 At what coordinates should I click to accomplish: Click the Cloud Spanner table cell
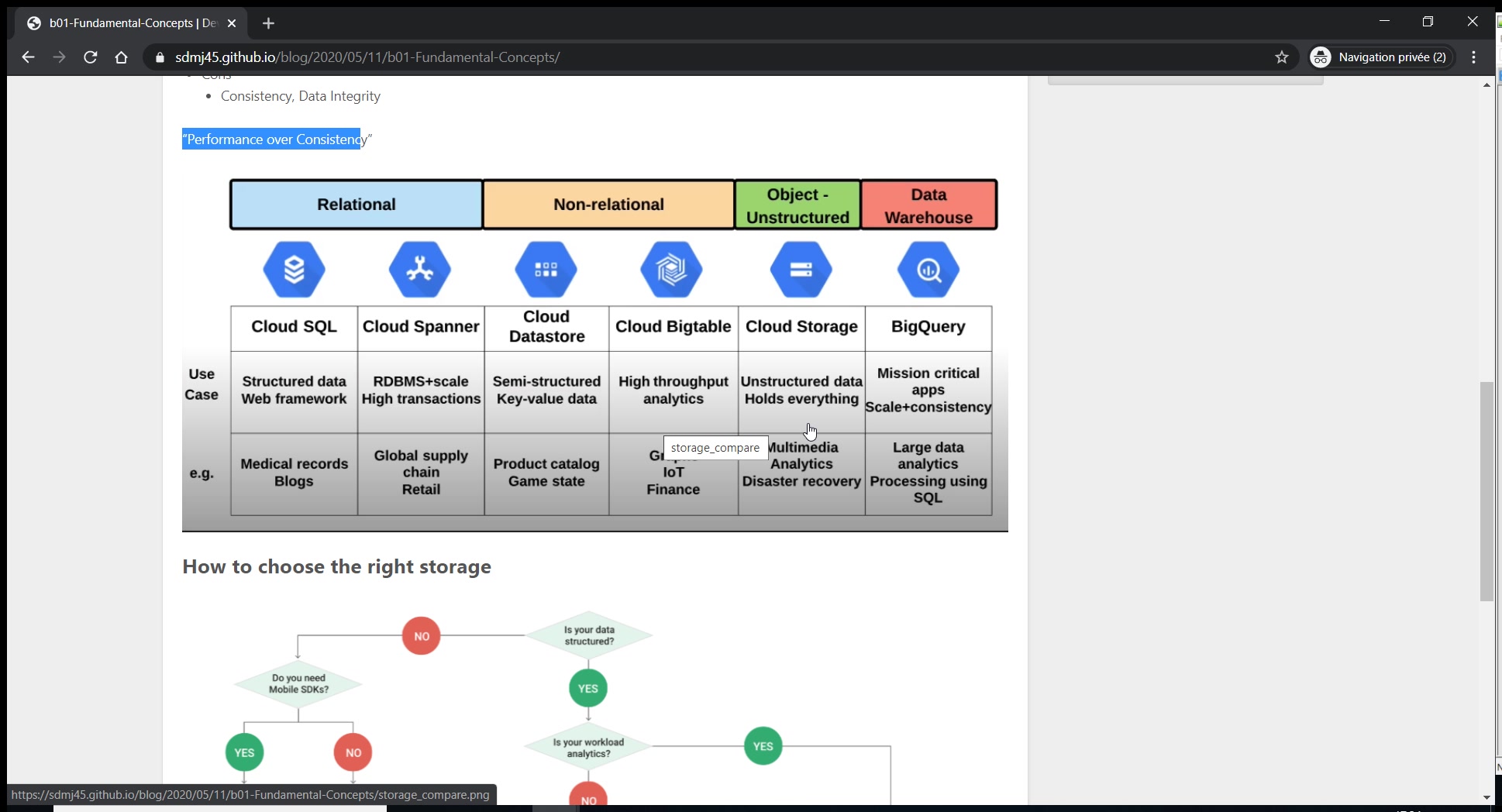coord(421,328)
